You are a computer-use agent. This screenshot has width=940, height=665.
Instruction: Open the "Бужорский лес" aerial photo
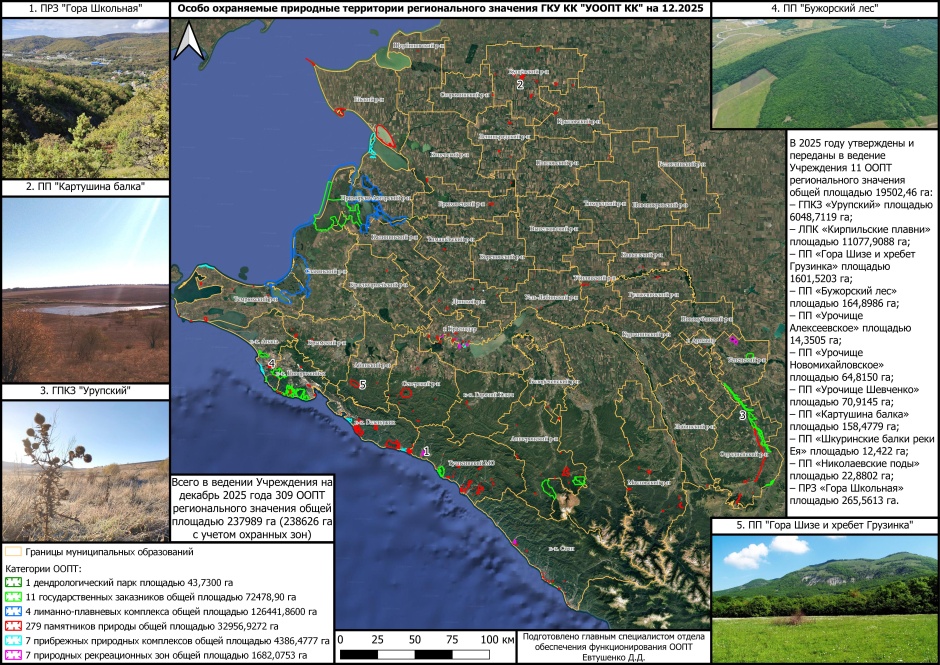click(x=824, y=74)
